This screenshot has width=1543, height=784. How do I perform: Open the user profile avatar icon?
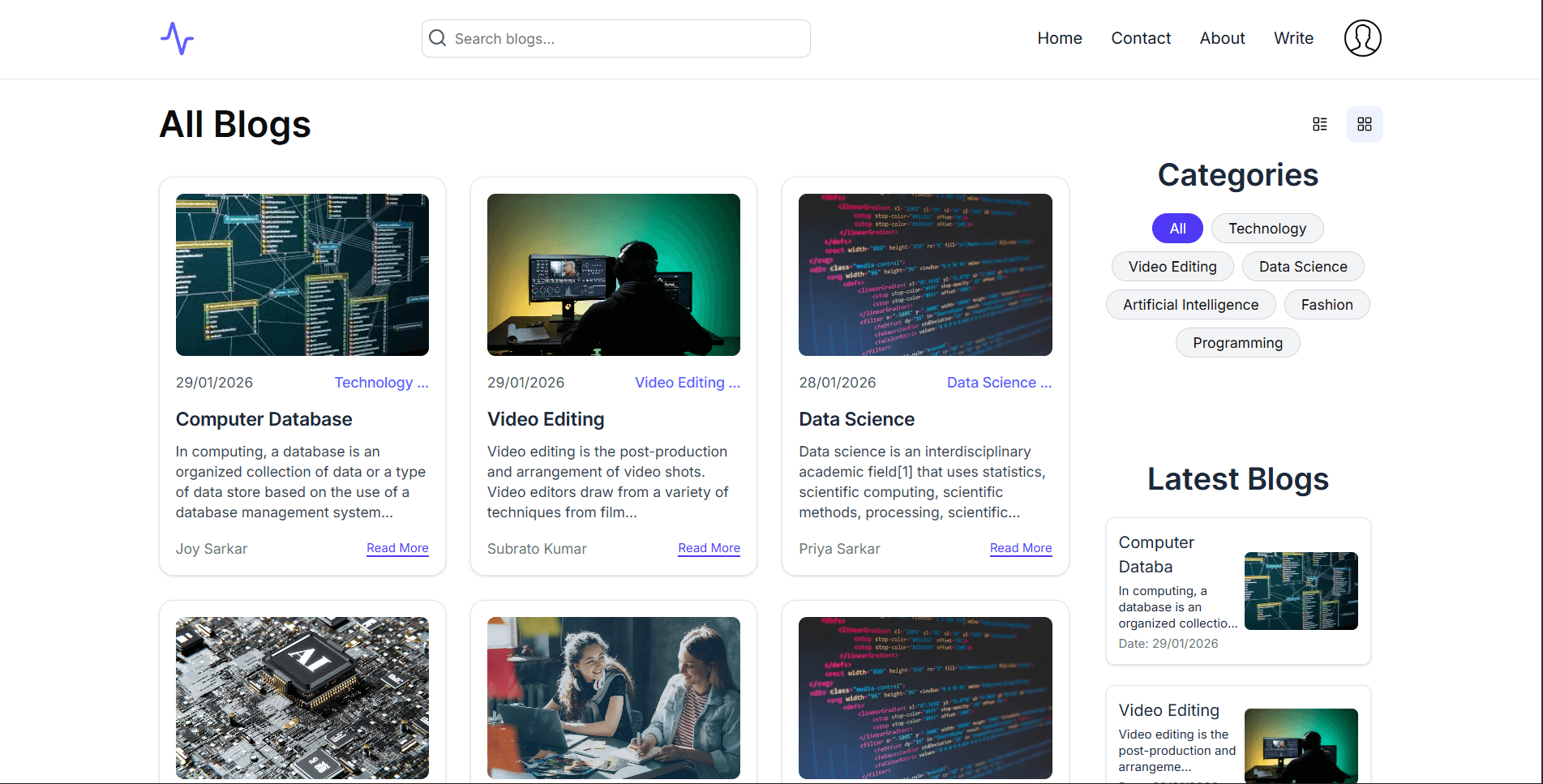tap(1362, 38)
